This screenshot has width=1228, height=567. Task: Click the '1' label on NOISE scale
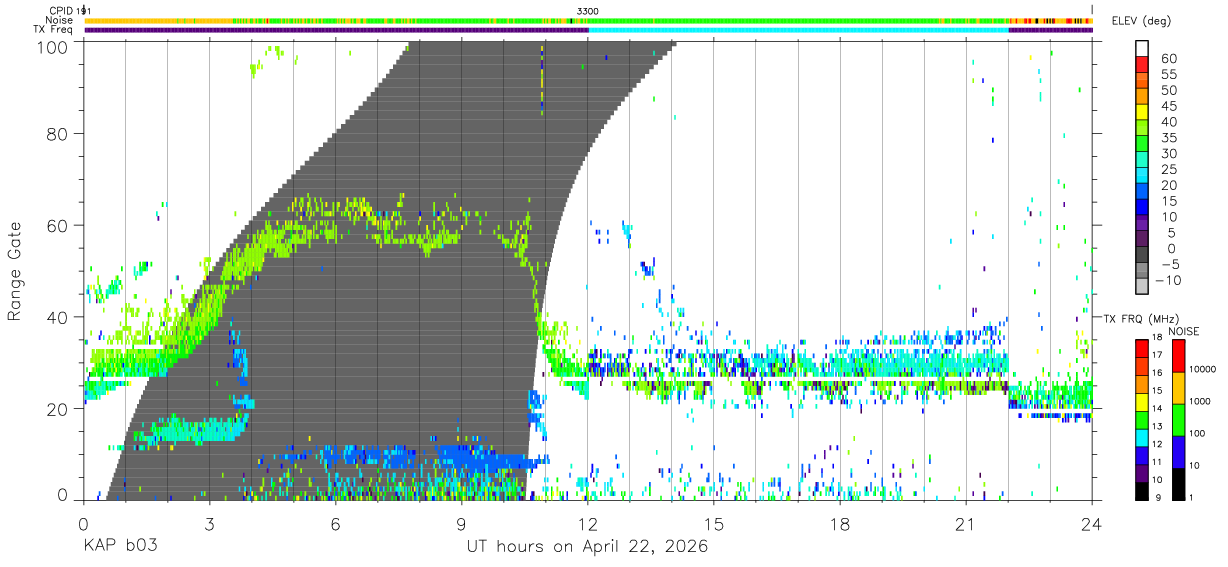(1192, 497)
